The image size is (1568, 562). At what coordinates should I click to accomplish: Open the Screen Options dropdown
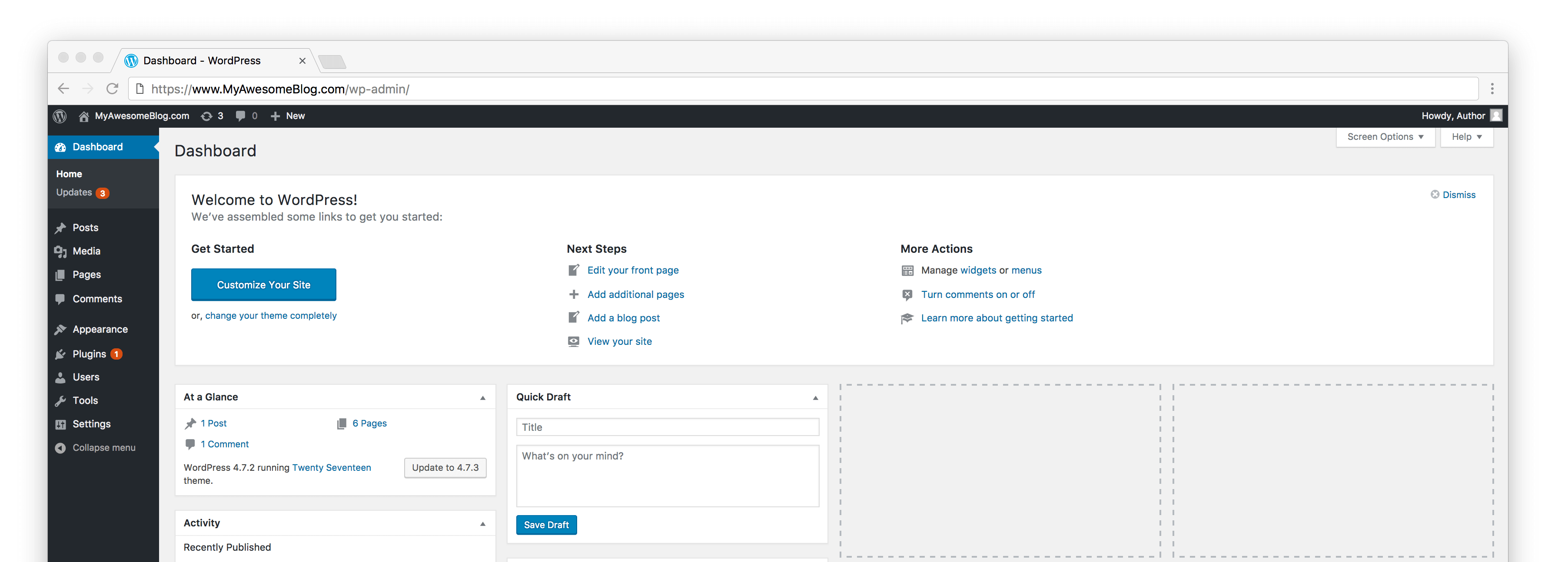tap(1385, 137)
